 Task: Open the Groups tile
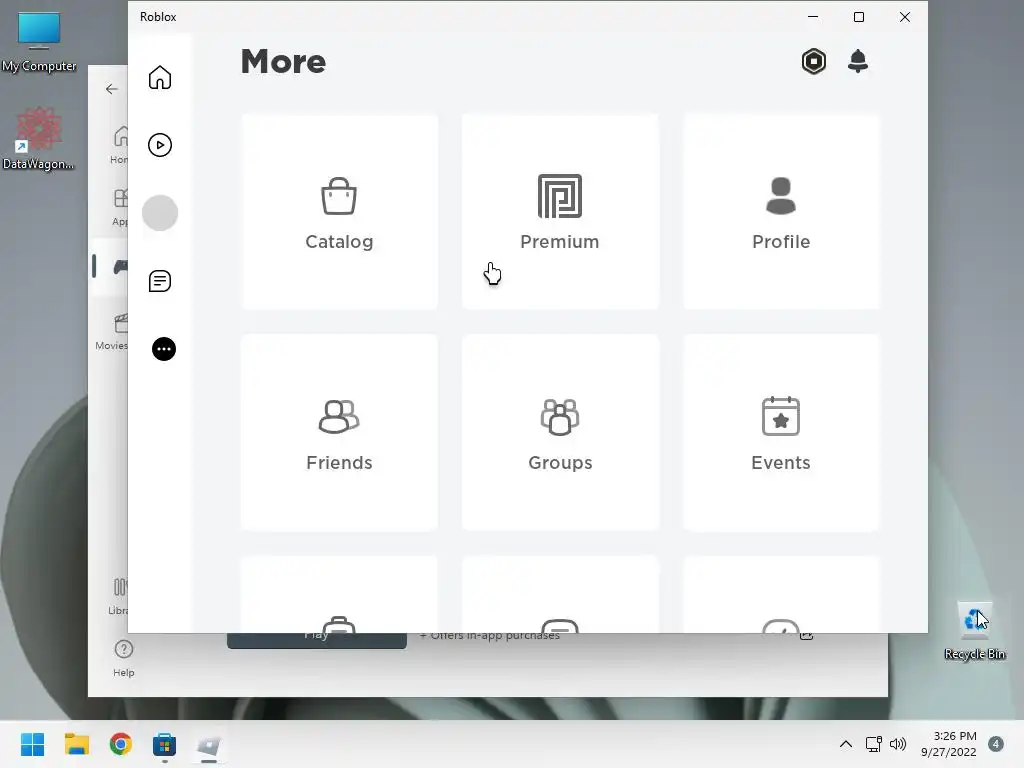(x=560, y=432)
